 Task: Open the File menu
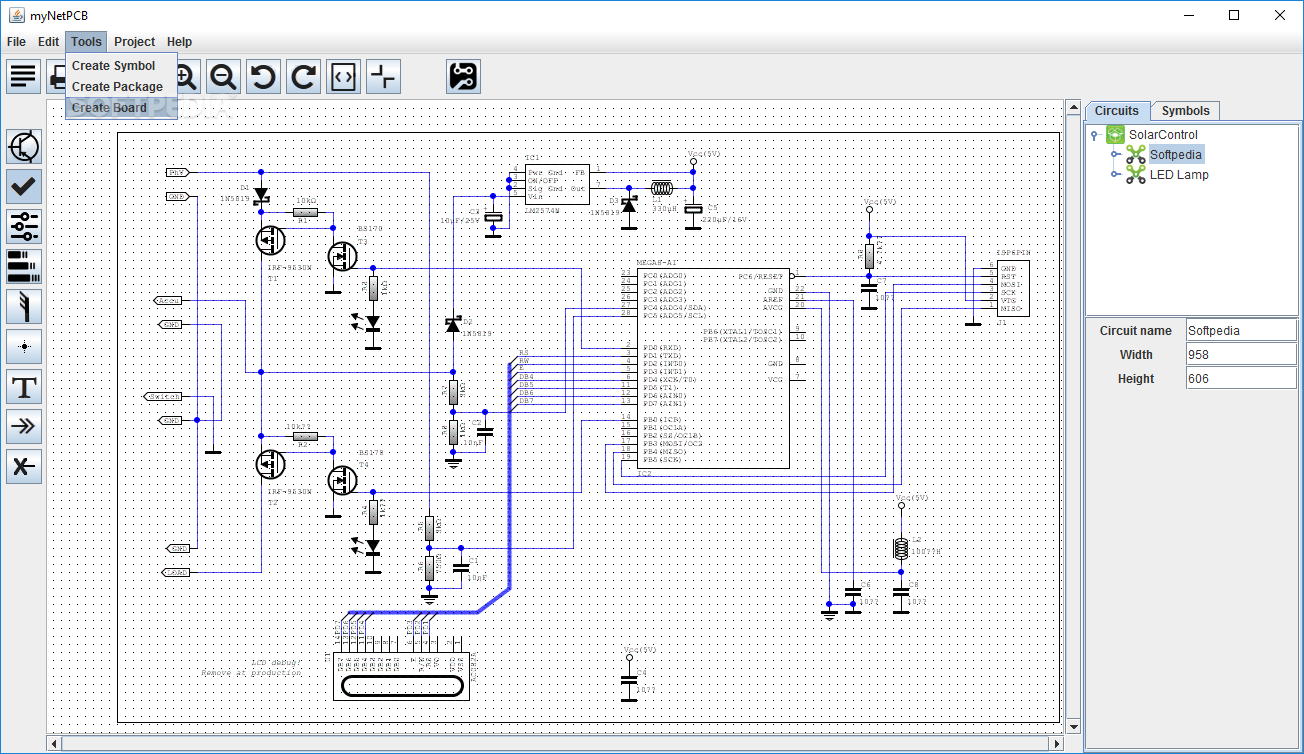point(16,42)
